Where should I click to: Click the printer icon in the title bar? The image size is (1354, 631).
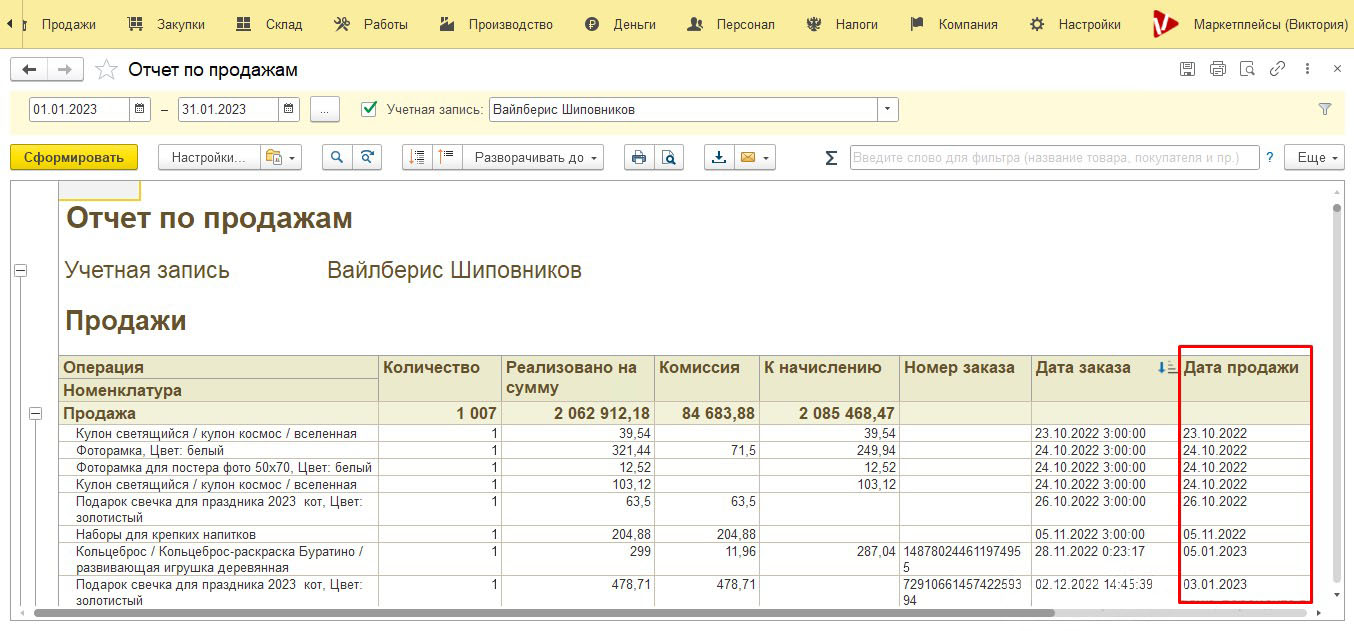[1217, 69]
